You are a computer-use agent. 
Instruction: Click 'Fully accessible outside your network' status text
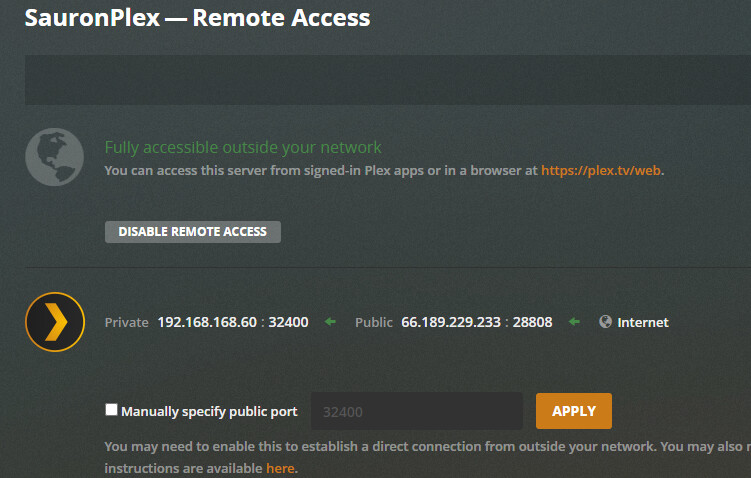[243, 147]
